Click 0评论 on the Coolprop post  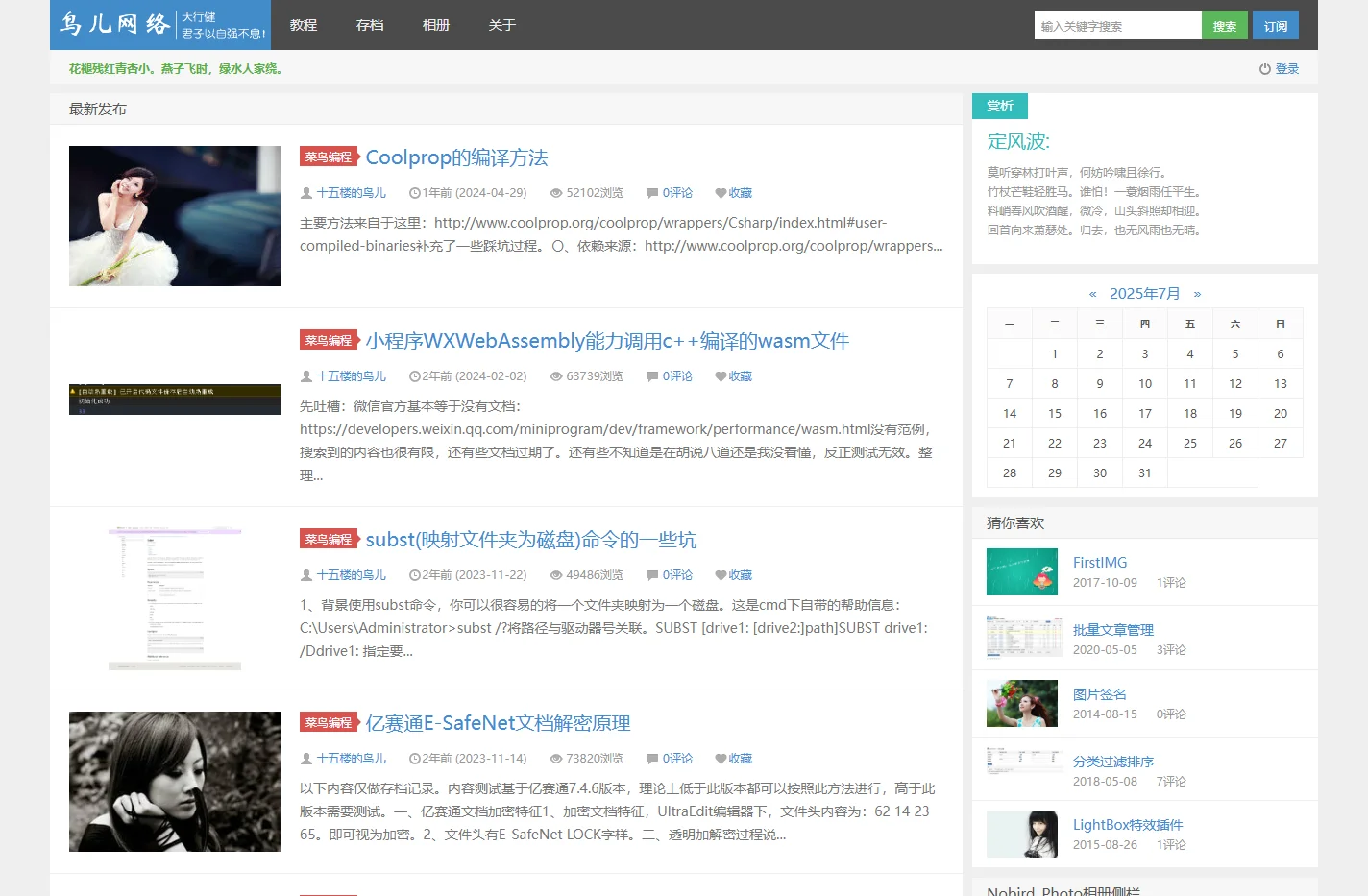677,193
